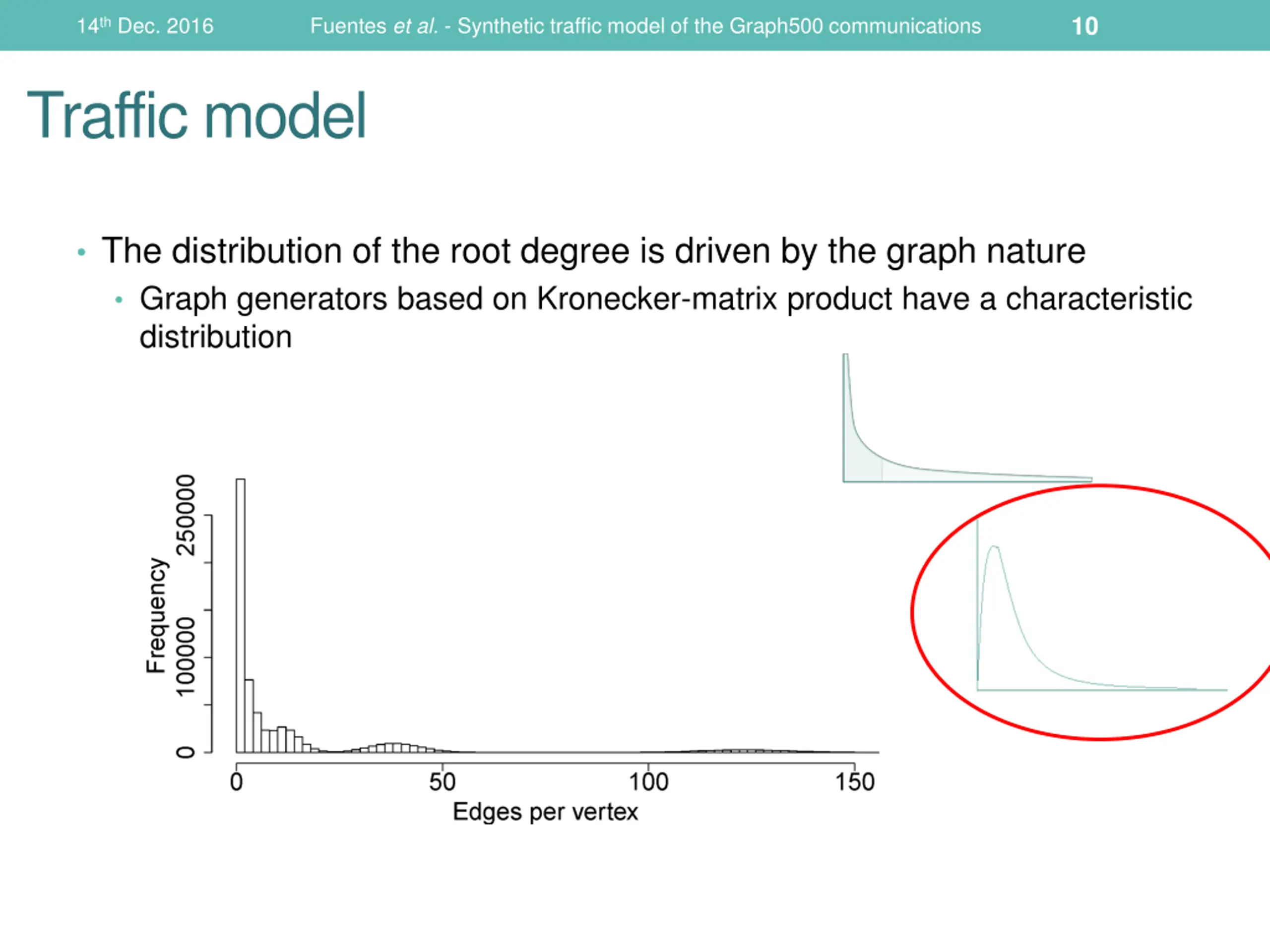This screenshot has width=1270, height=952.
Task: Click the power-law decay curve thumbnail
Action: pos(967,418)
